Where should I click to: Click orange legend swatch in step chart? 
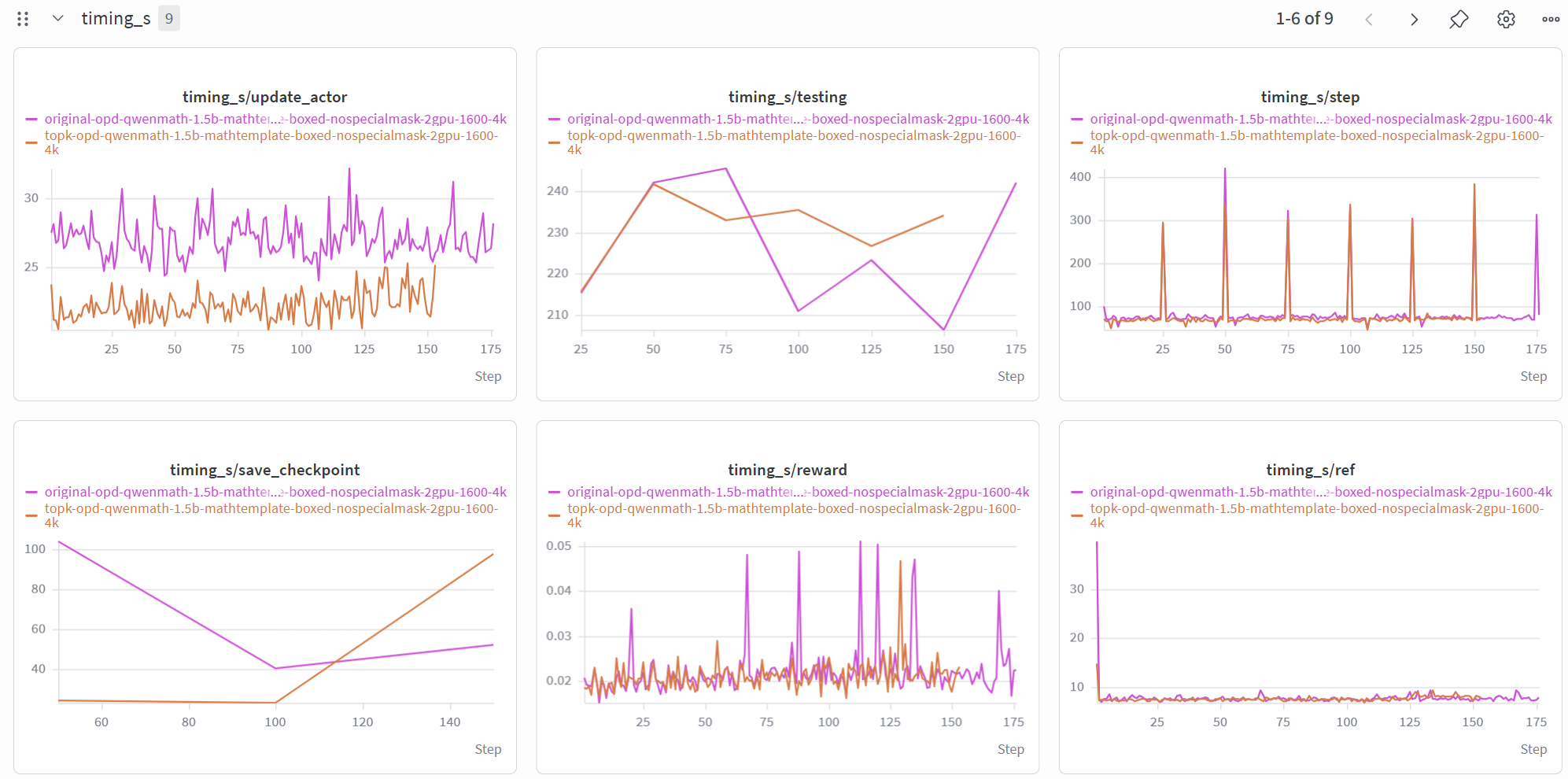click(x=1077, y=143)
